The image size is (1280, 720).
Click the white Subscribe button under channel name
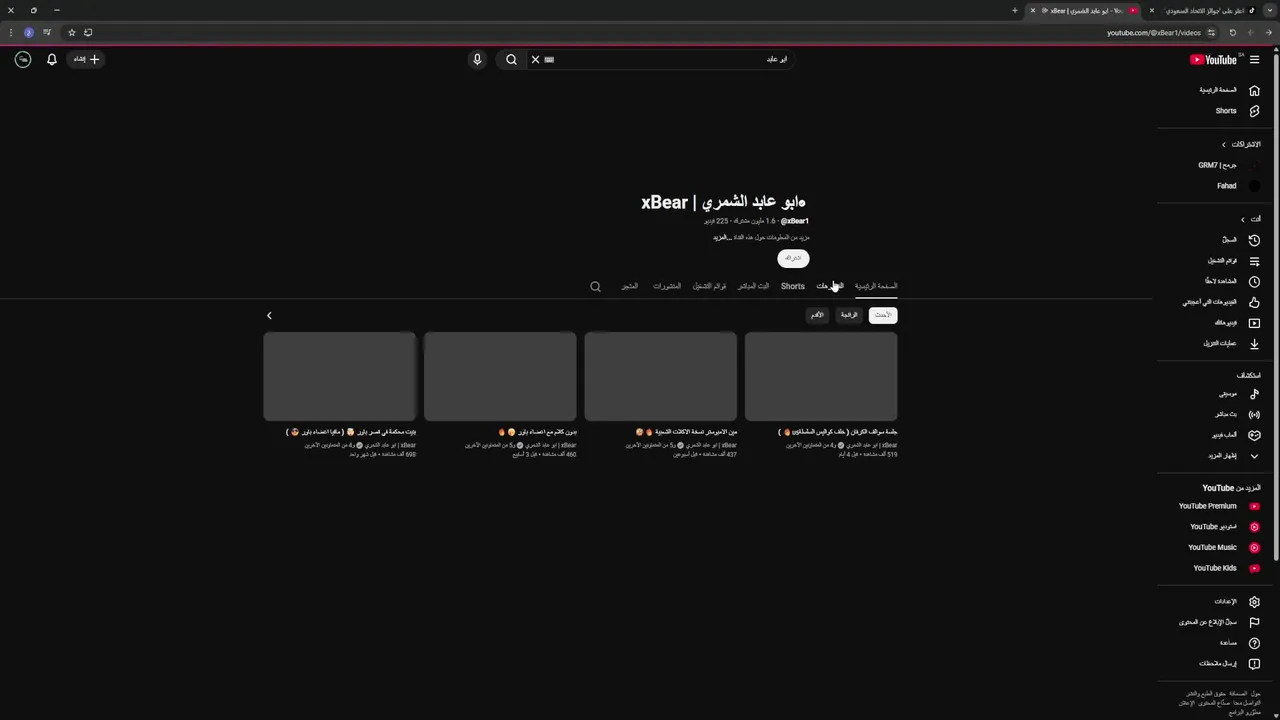pyautogui.click(x=793, y=259)
